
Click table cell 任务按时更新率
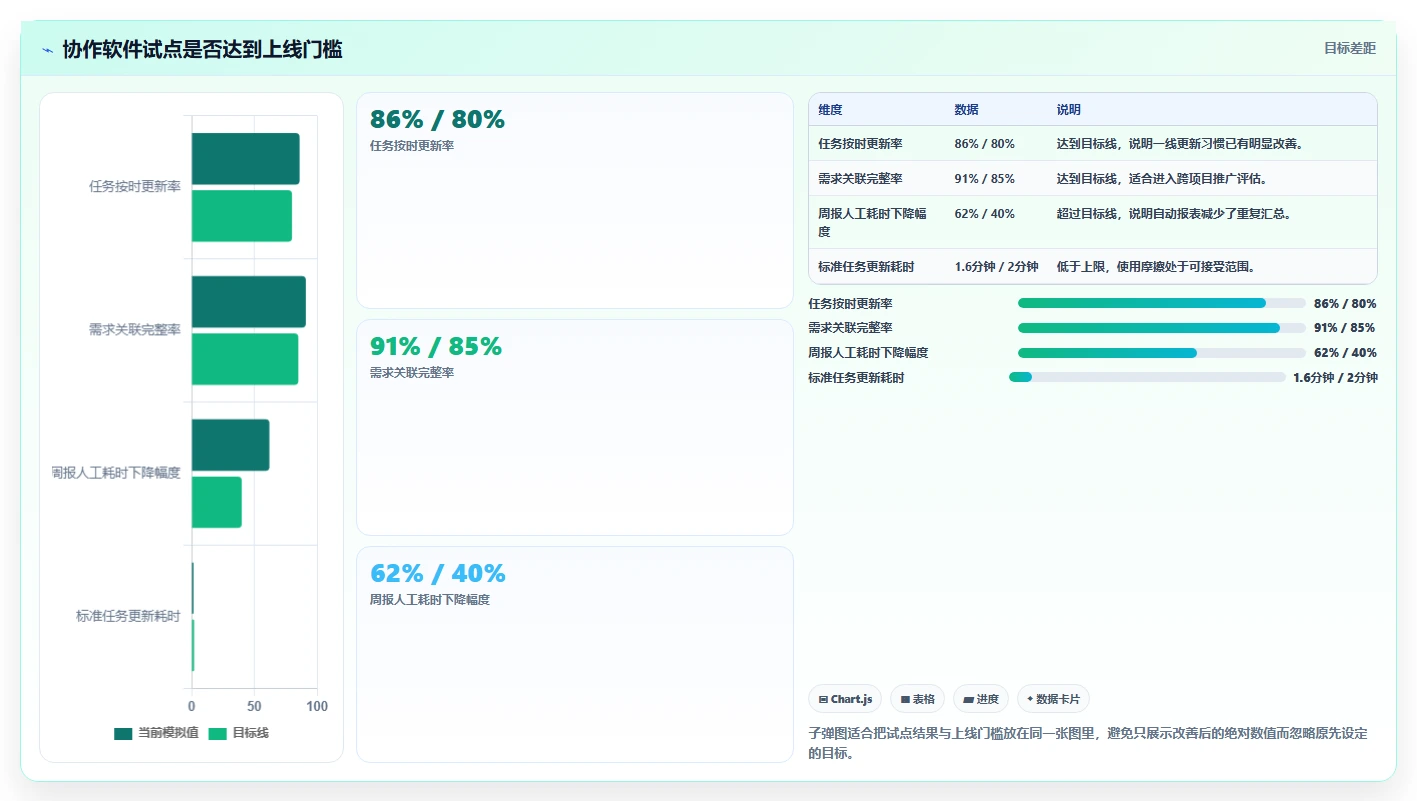click(860, 144)
